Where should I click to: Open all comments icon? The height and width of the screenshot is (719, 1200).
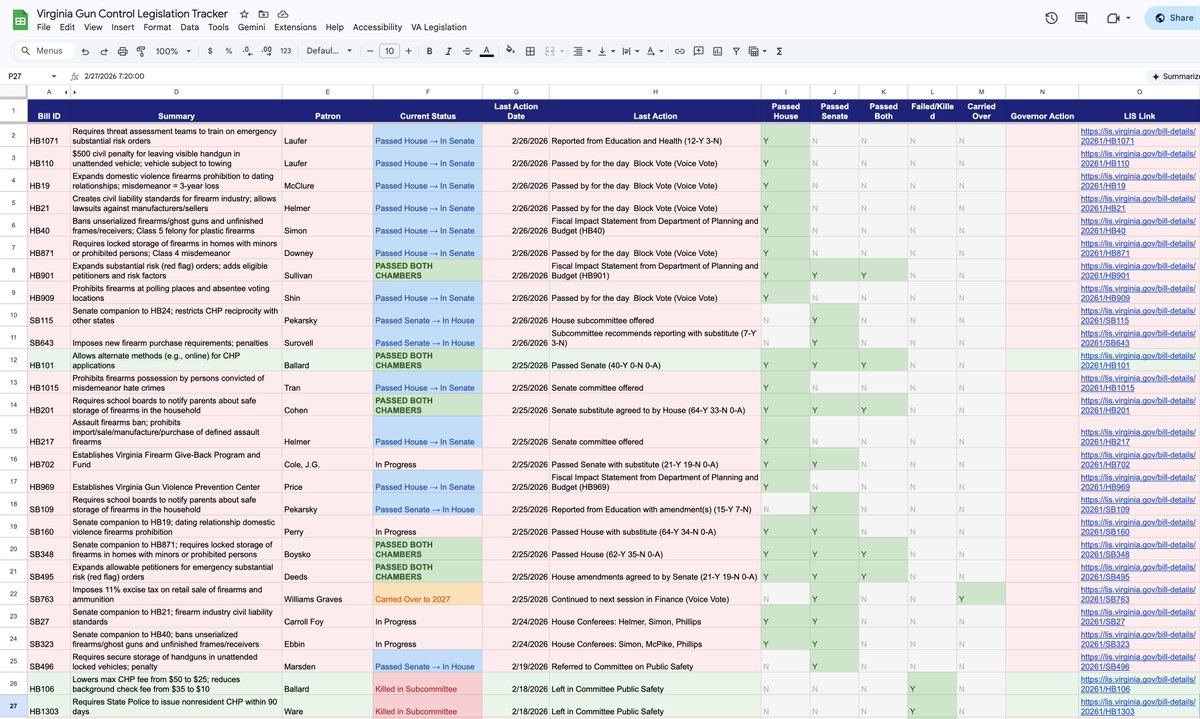[1081, 18]
